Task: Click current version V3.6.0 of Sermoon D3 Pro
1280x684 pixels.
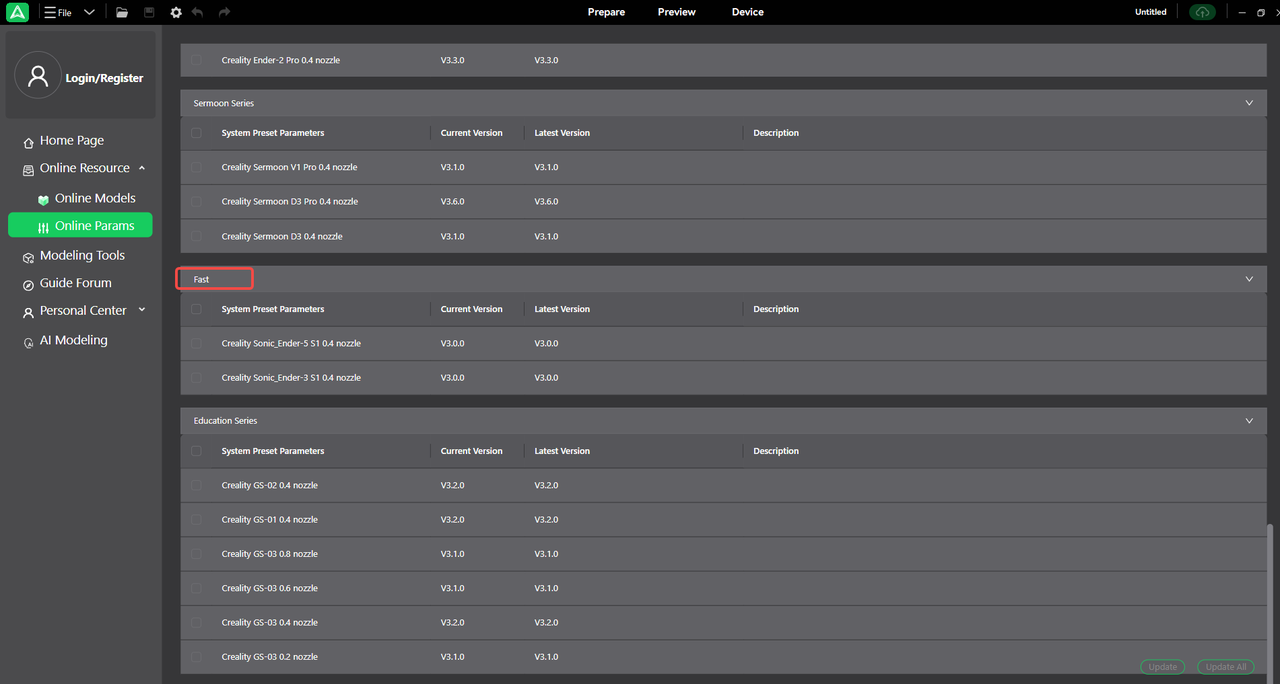Action: tap(453, 201)
